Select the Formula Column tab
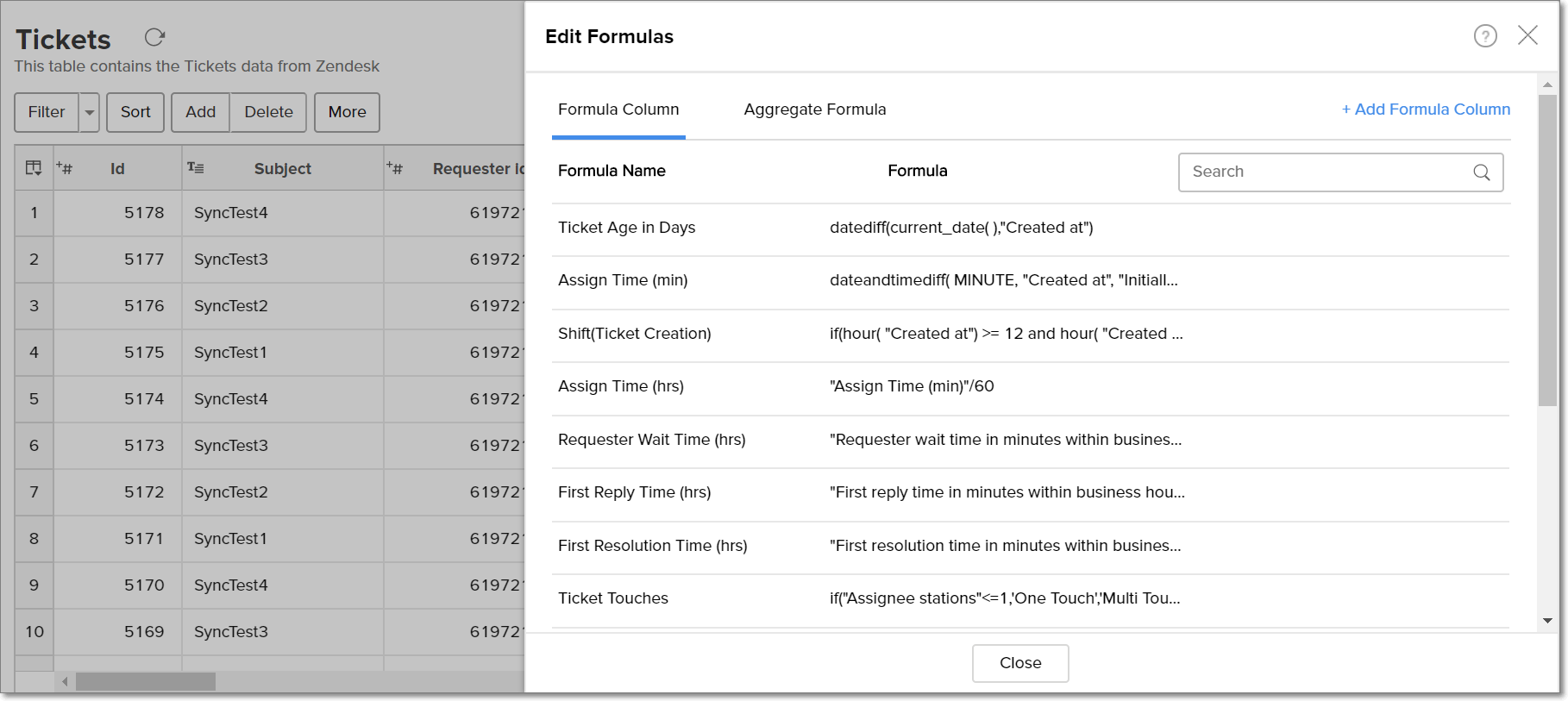Viewport: 1568px width, 701px height. [618, 110]
